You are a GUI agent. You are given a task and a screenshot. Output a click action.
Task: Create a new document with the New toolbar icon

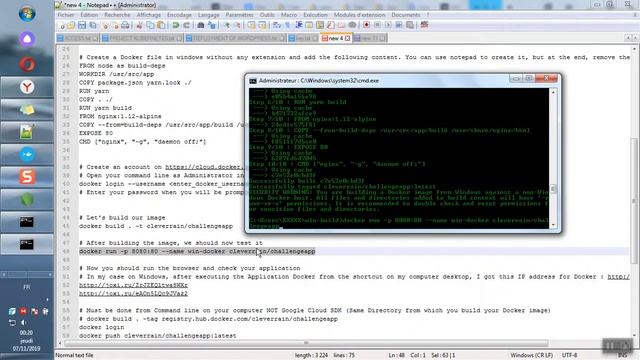click(62, 25)
